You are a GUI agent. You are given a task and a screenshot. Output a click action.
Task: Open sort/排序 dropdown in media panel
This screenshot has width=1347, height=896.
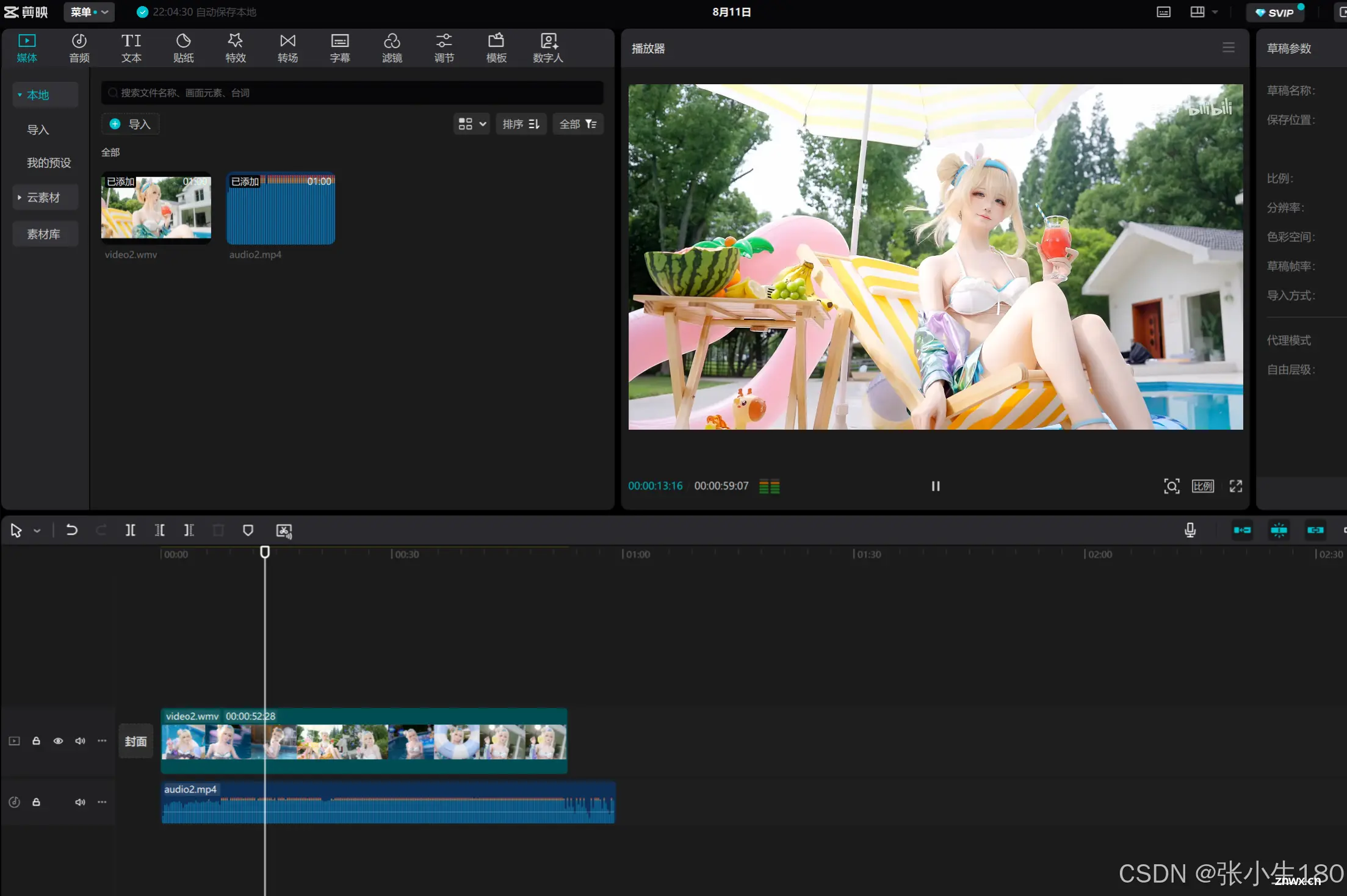(x=521, y=124)
